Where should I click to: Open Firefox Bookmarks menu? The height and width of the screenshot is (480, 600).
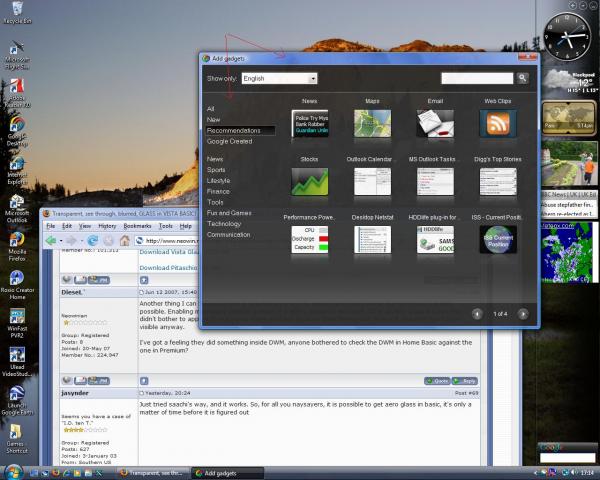137,226
